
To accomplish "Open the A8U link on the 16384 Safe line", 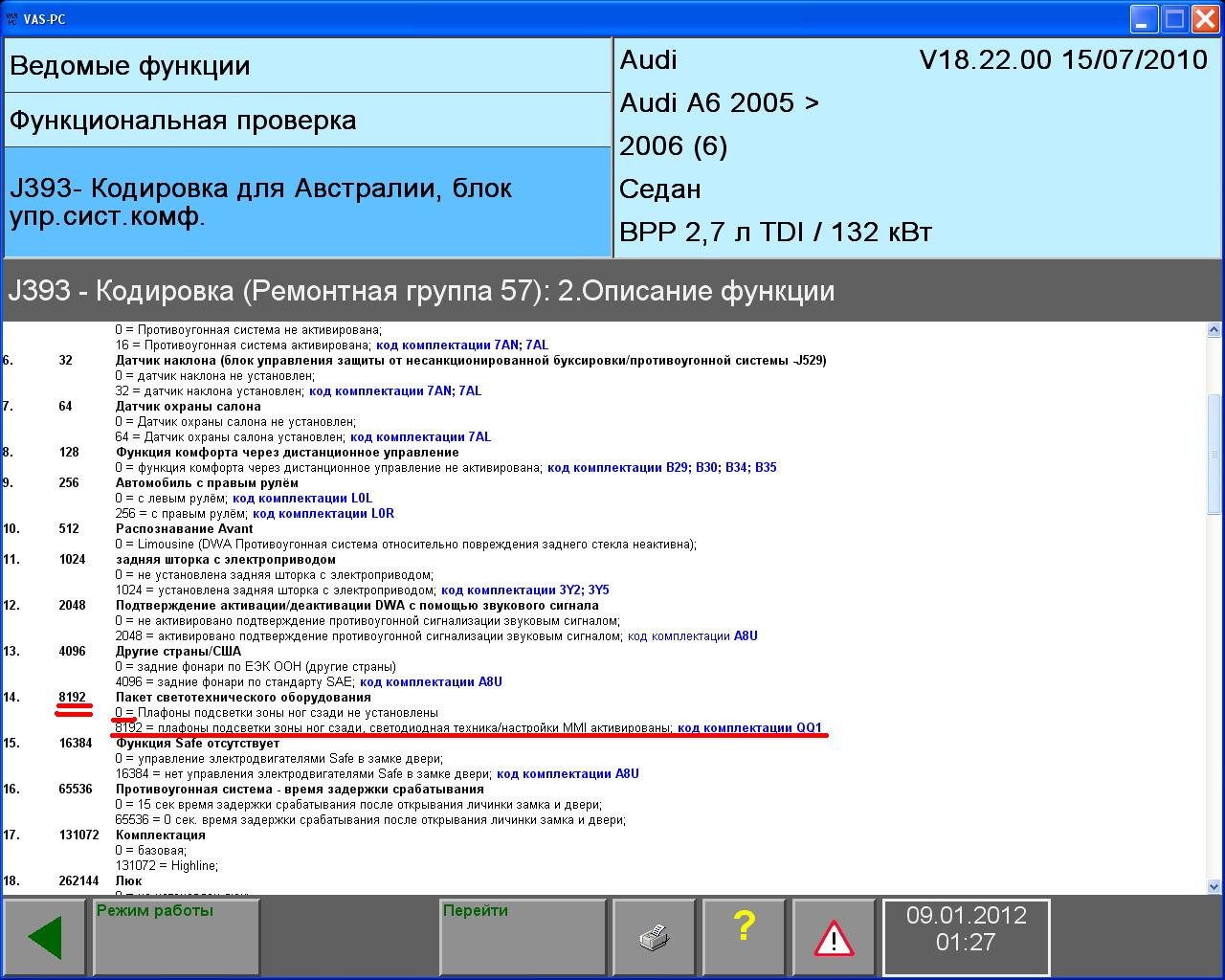I will tap(568, 774).
